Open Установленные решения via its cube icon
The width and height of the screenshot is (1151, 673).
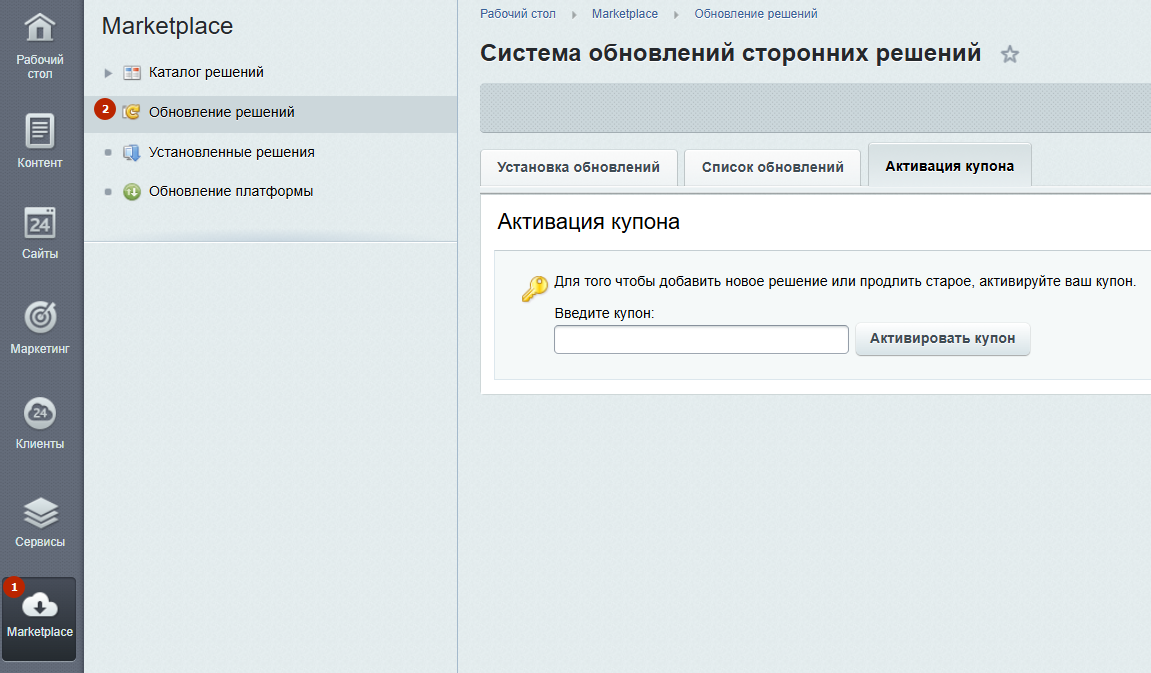coord(132,152)
